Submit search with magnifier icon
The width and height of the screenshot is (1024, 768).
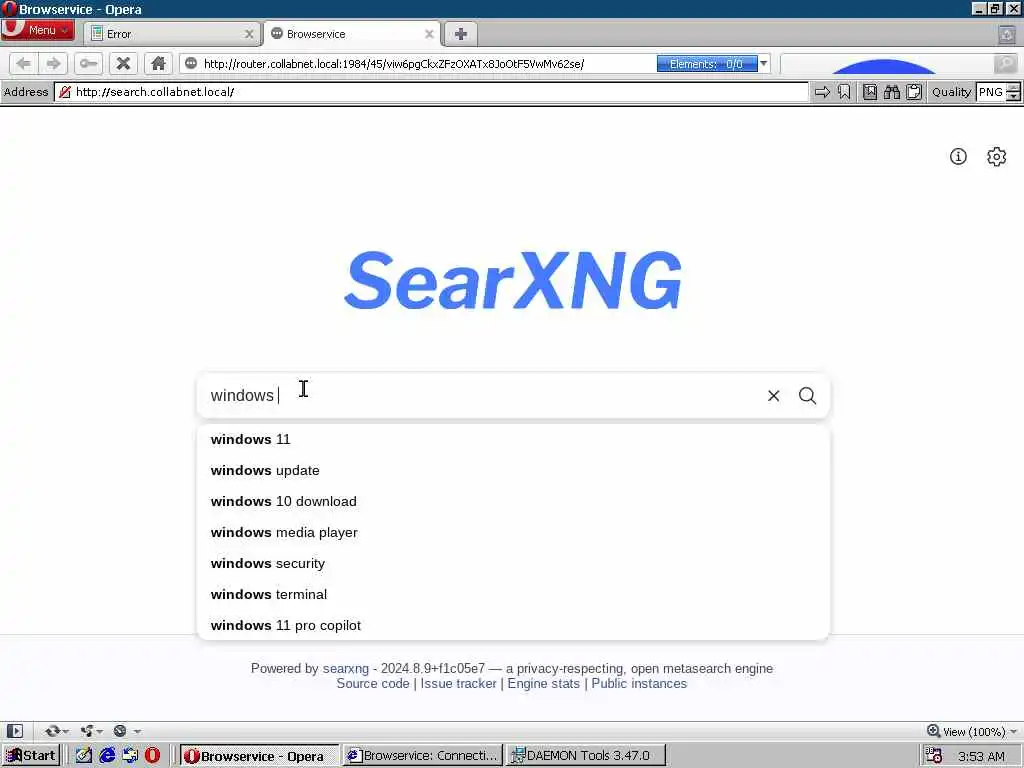807,396
